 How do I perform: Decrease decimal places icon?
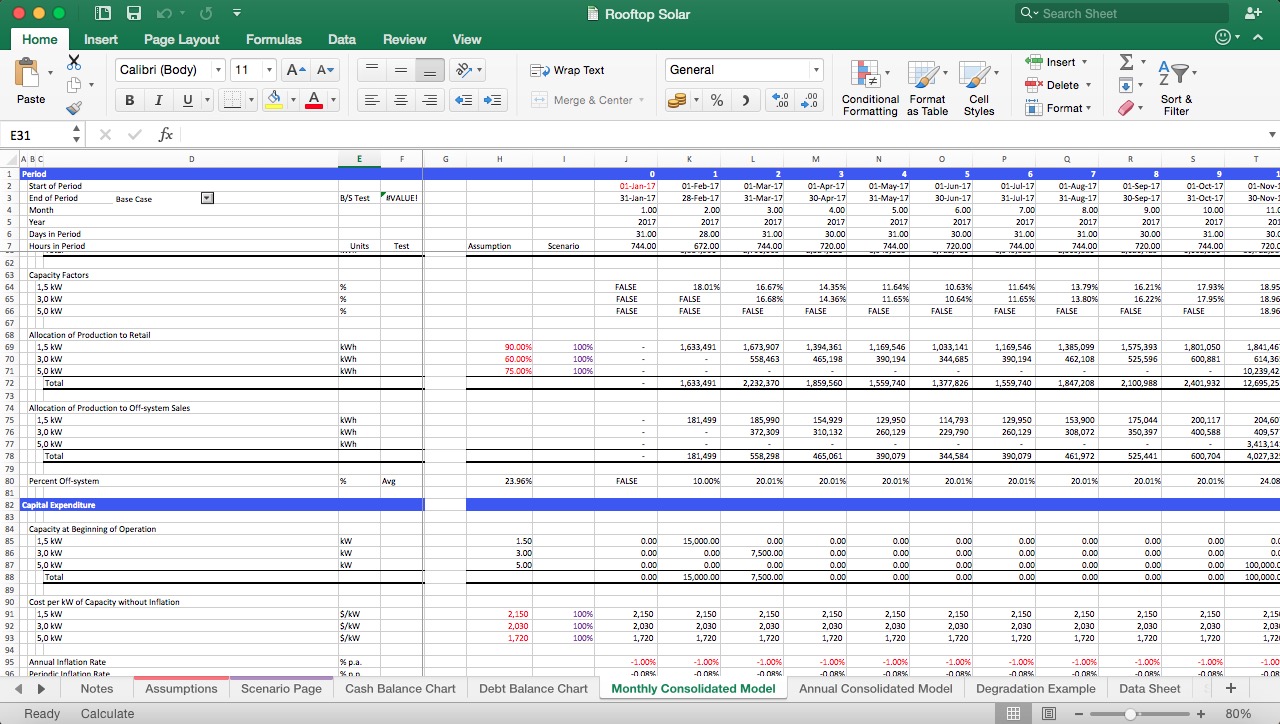tap(810, 100)
